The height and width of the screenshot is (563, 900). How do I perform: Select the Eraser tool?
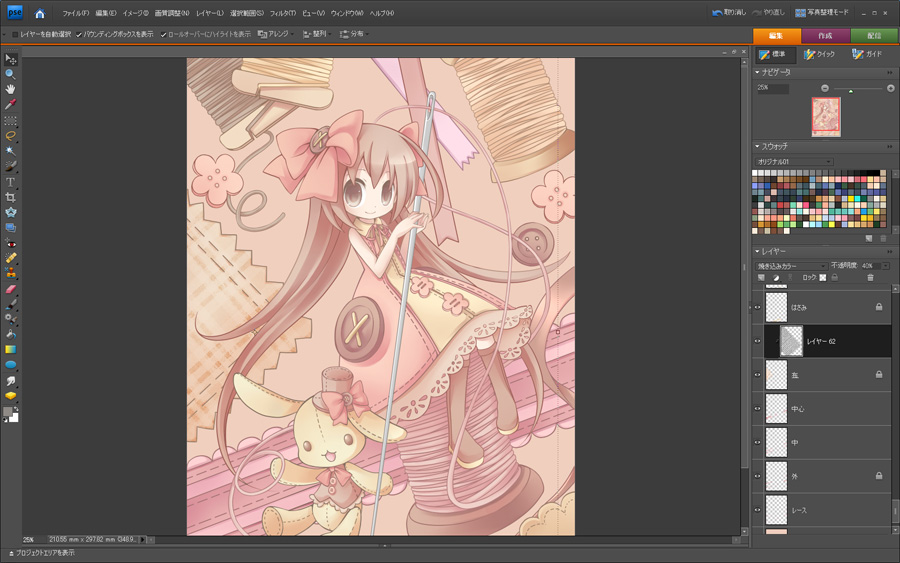10,289
